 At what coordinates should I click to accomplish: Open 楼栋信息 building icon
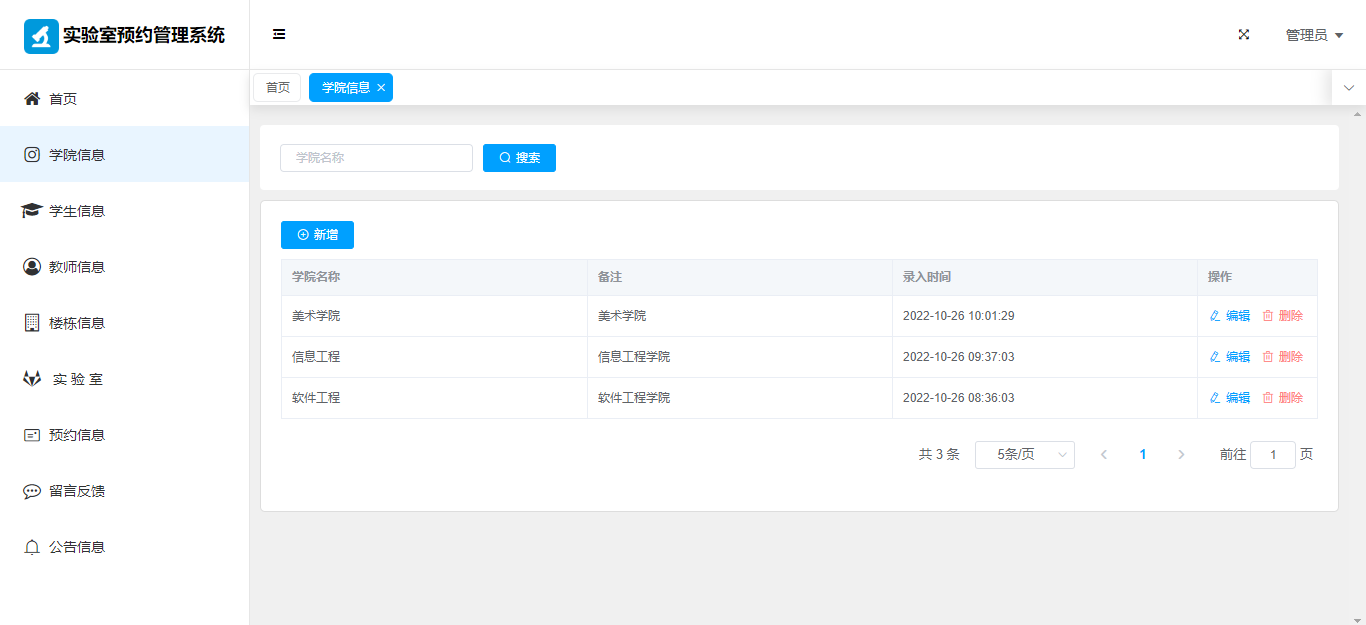tap(32, 323)
